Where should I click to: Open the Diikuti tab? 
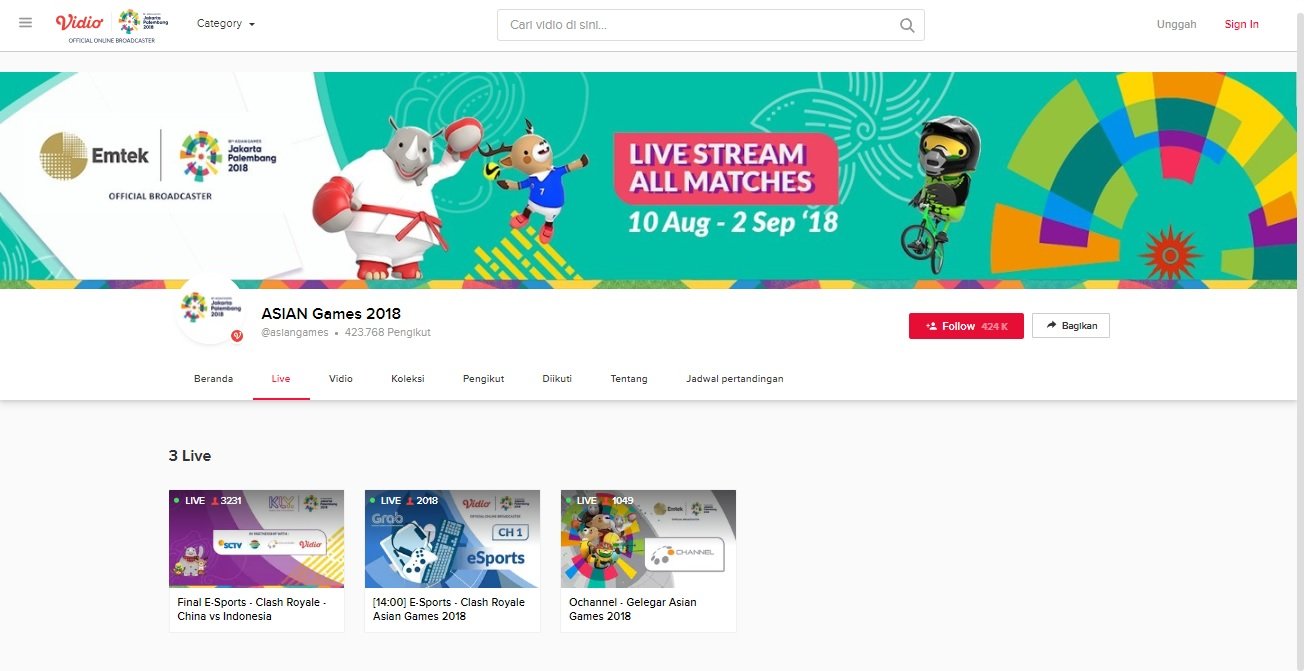click(557, 379)
